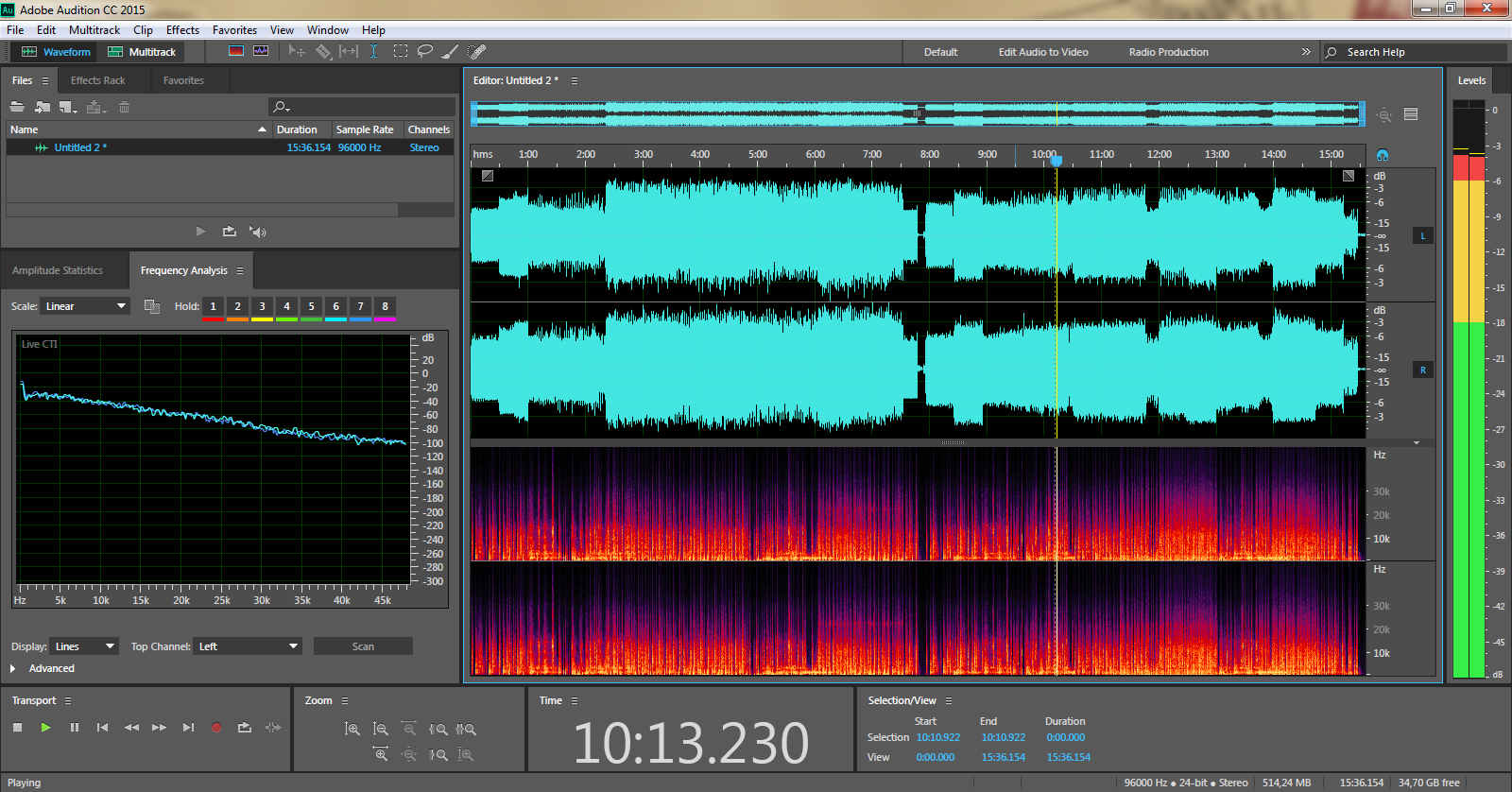Click the blue playhead marker on timeline

[x=1057, y=161]
